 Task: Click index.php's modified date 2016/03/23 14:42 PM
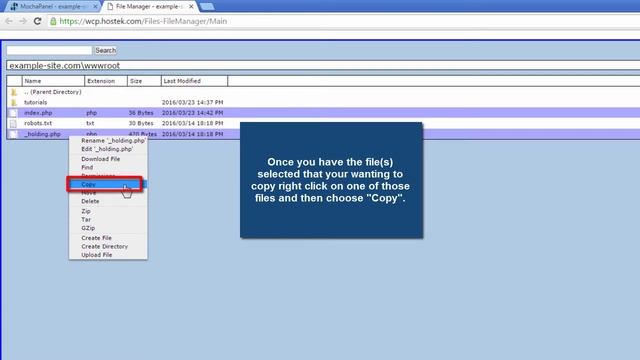click(193, 113)
